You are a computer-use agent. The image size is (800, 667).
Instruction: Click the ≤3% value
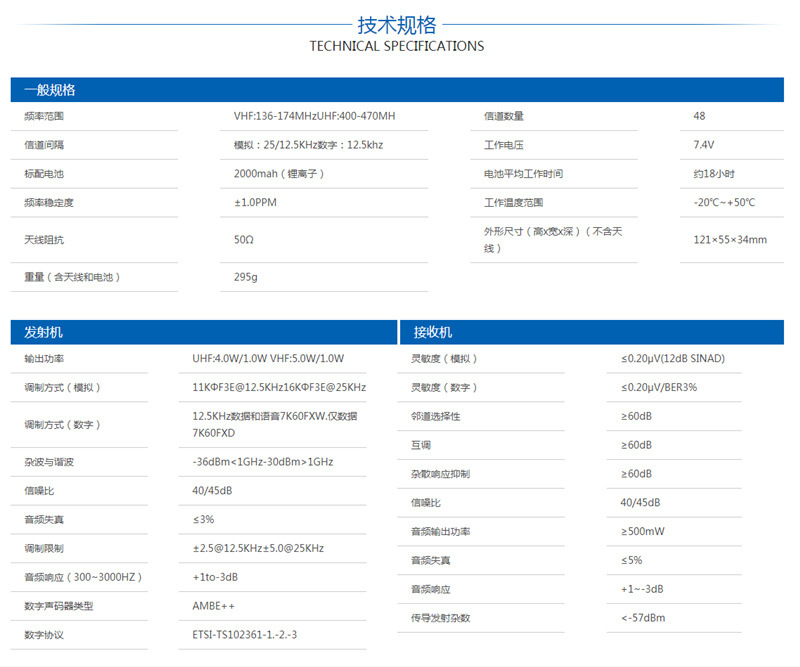203,520
